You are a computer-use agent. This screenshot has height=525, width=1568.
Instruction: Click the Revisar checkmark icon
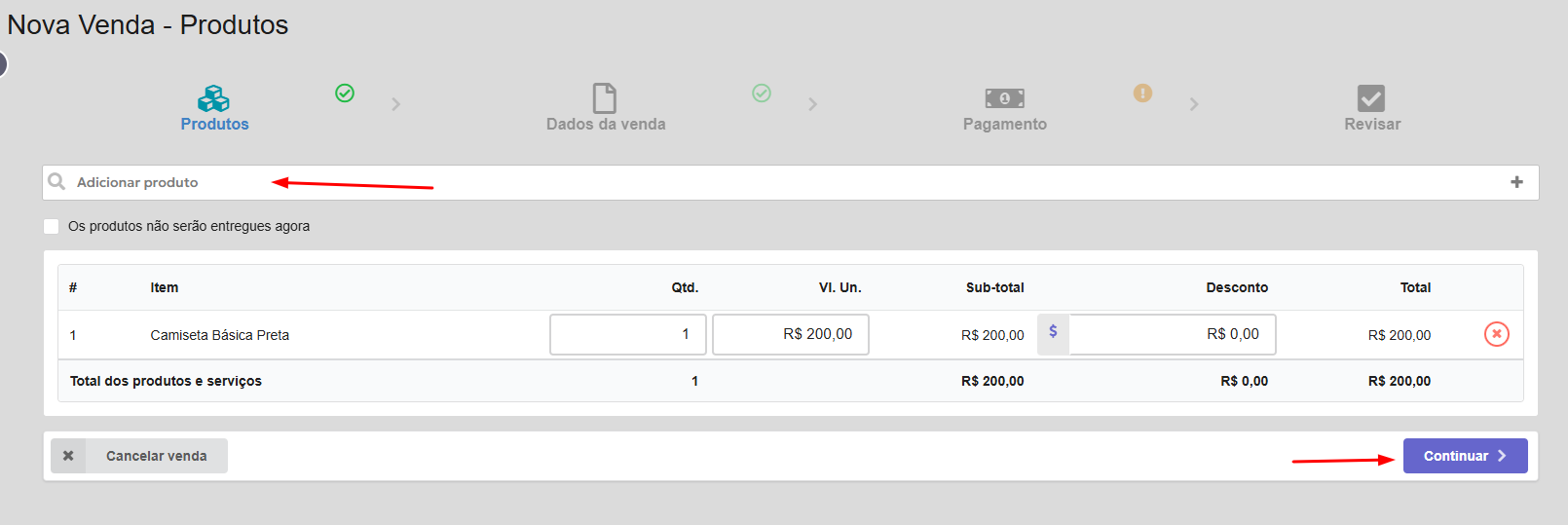click(1371, 98)
